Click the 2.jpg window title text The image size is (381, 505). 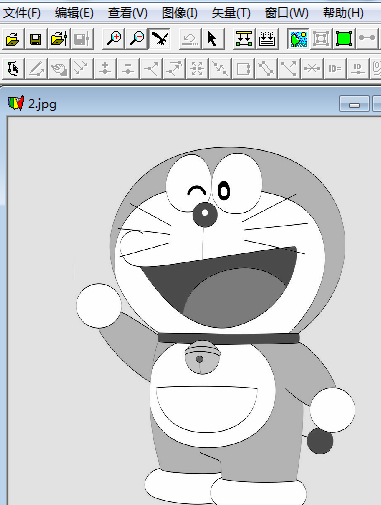[42, 104]
